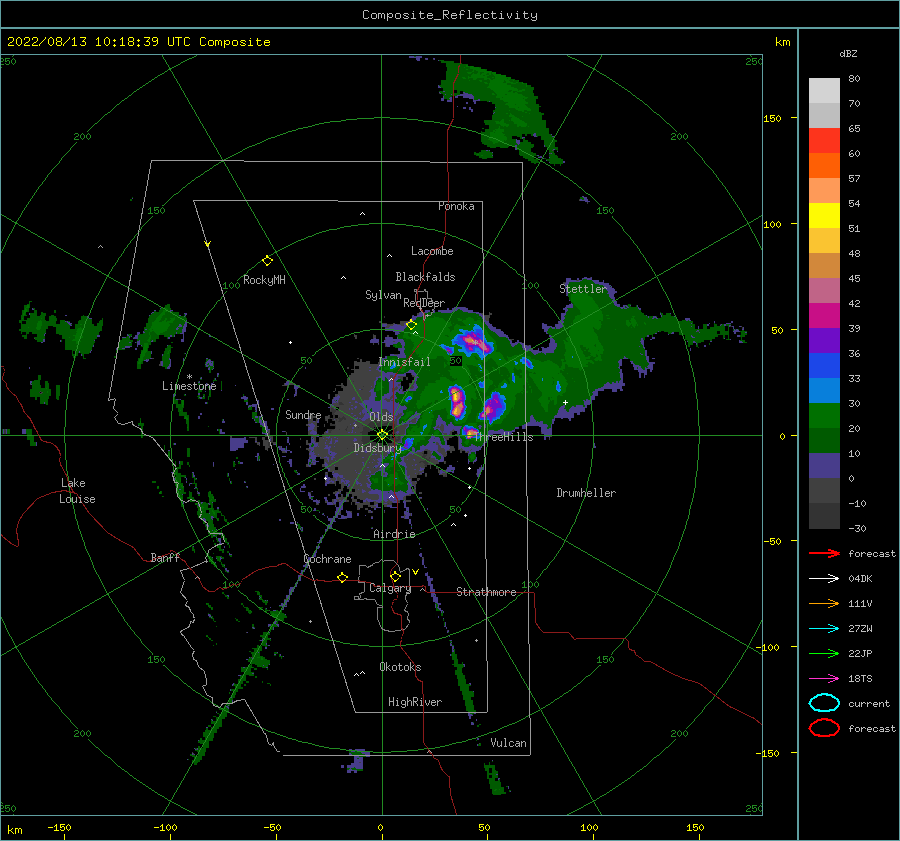Select the red 60-65 dBZ color swatch
The image size is (900, 841).
824,141
